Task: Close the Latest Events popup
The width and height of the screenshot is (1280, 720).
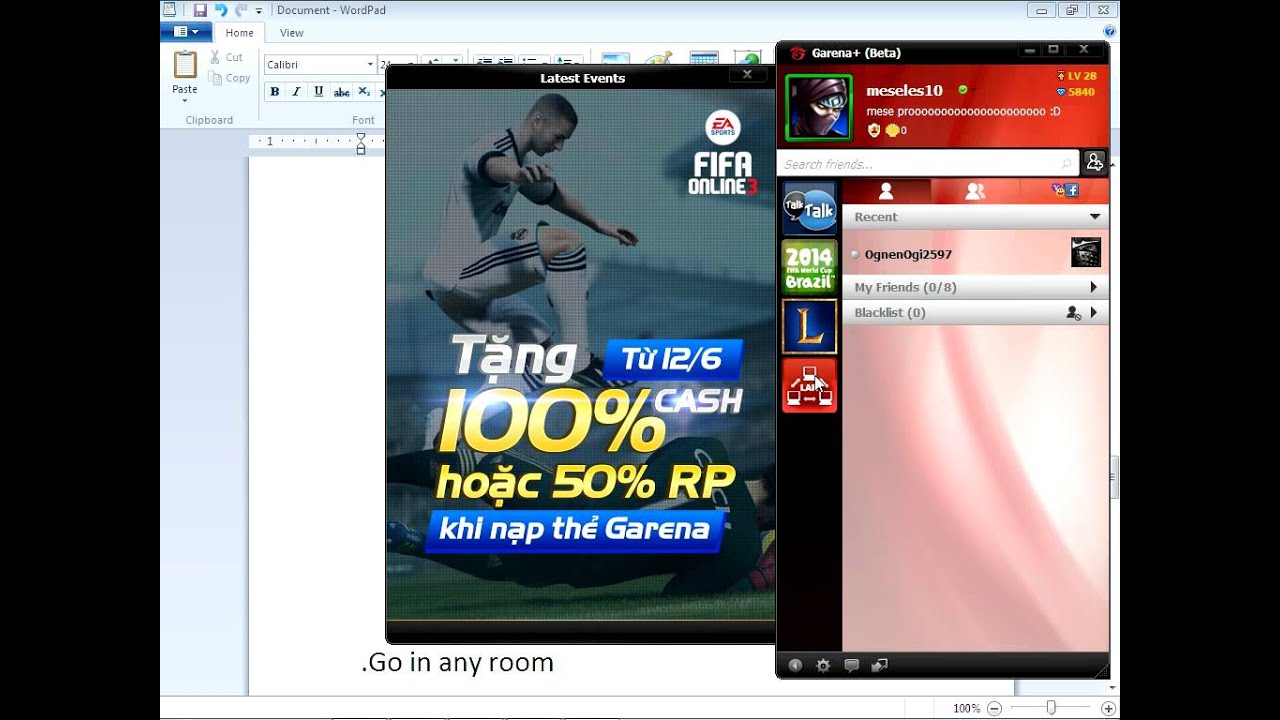Action: pos(747,74)
